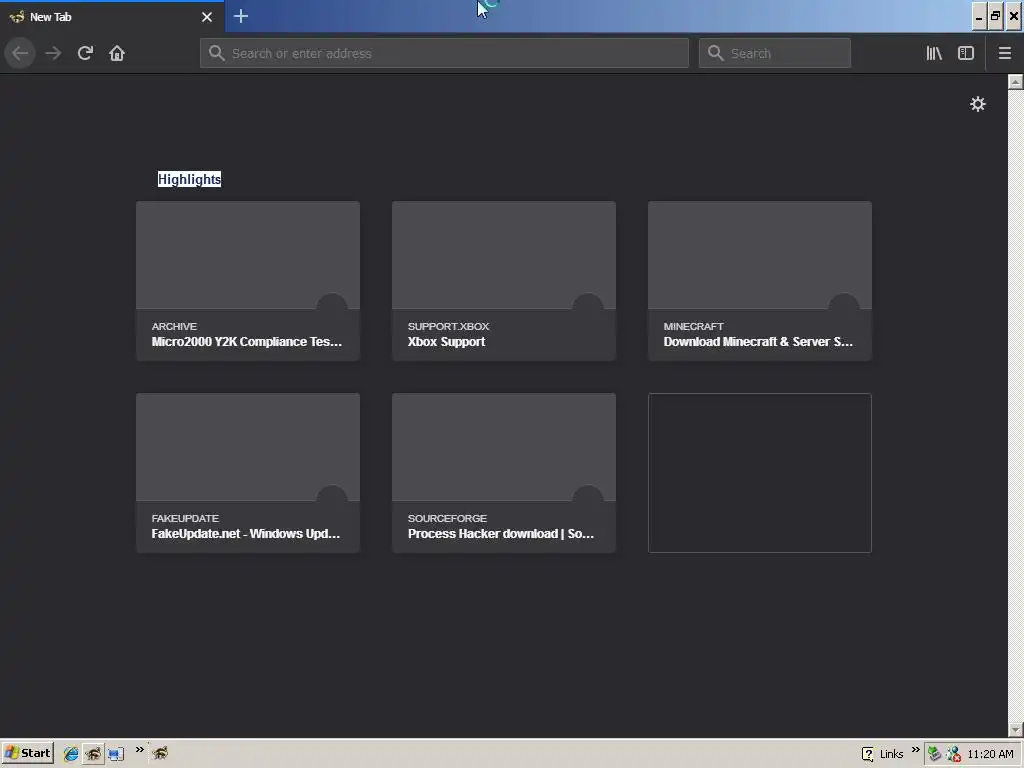Click magnifier icon in address bar
Viewport: 1024px width, 768px height.
pyautogui.click(x=216, y=53)
